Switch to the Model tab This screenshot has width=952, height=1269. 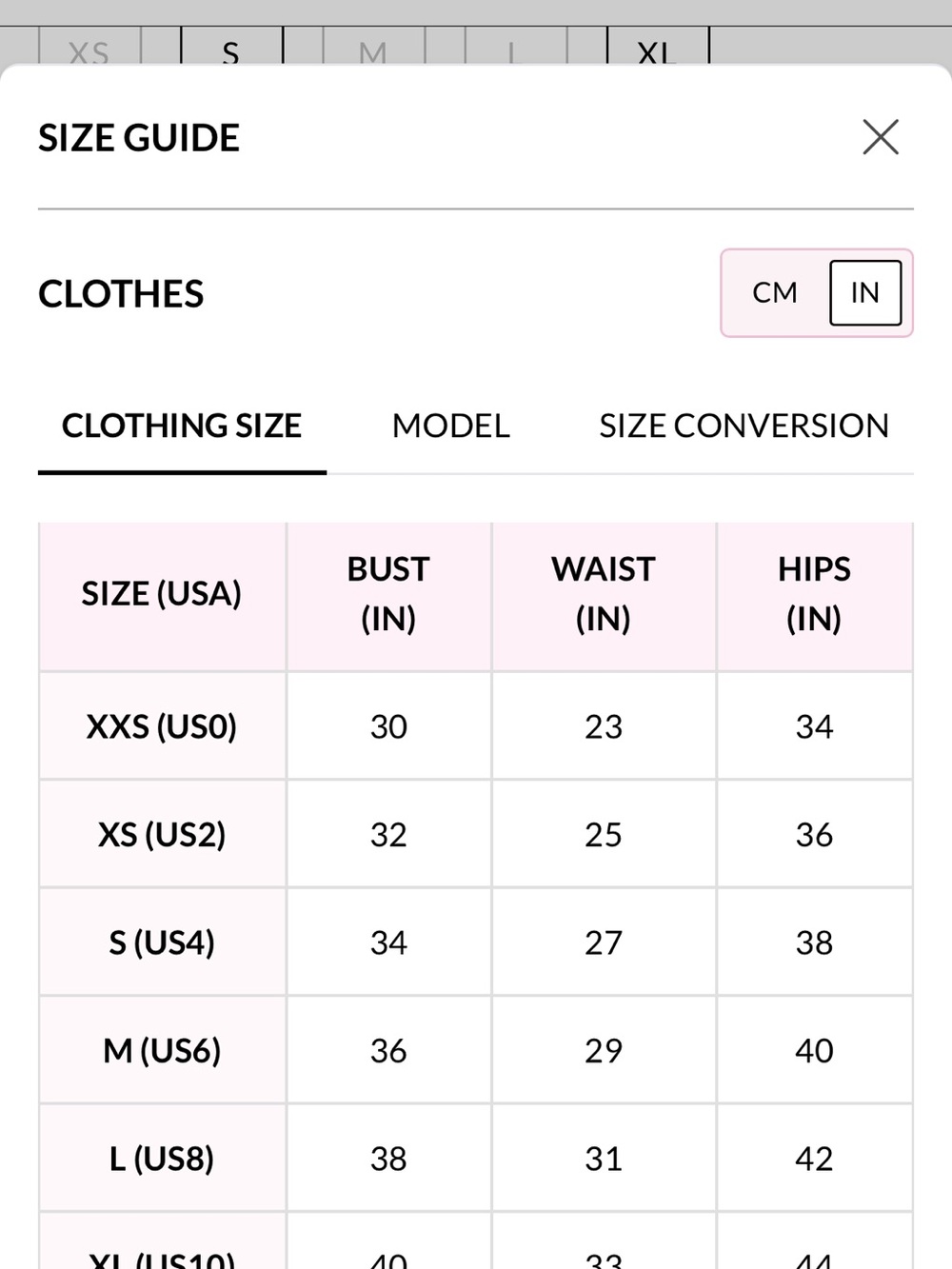451,426
